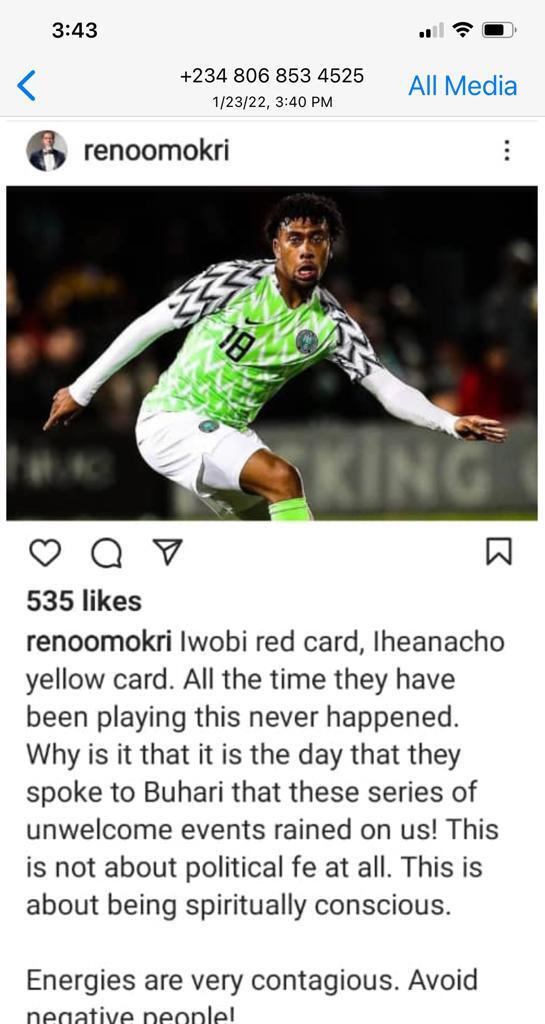Tap renoomokri username in caption
Screen dimensions: 545x1024
pos(99,642)
